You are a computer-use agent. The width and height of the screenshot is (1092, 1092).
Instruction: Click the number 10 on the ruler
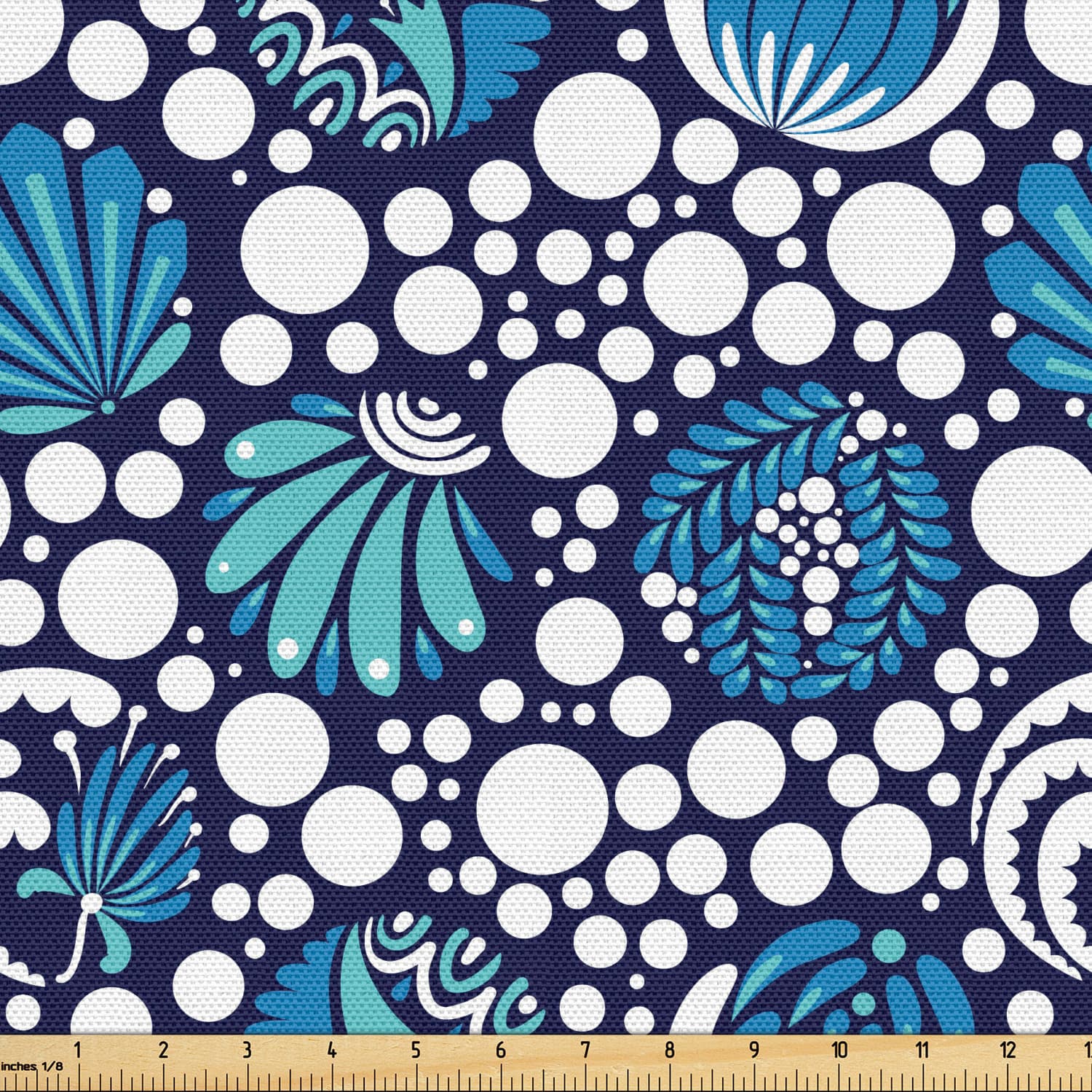839,1050
